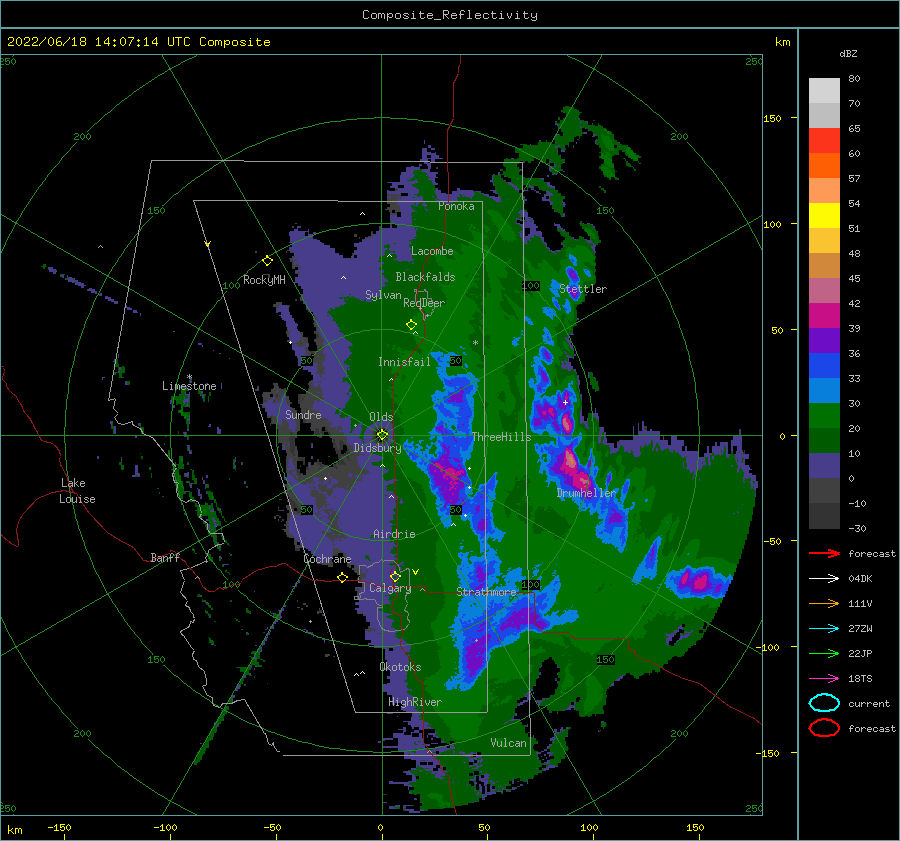
Task: Click the asterisk marker above Limestone
Action: (x=189, y=378)
